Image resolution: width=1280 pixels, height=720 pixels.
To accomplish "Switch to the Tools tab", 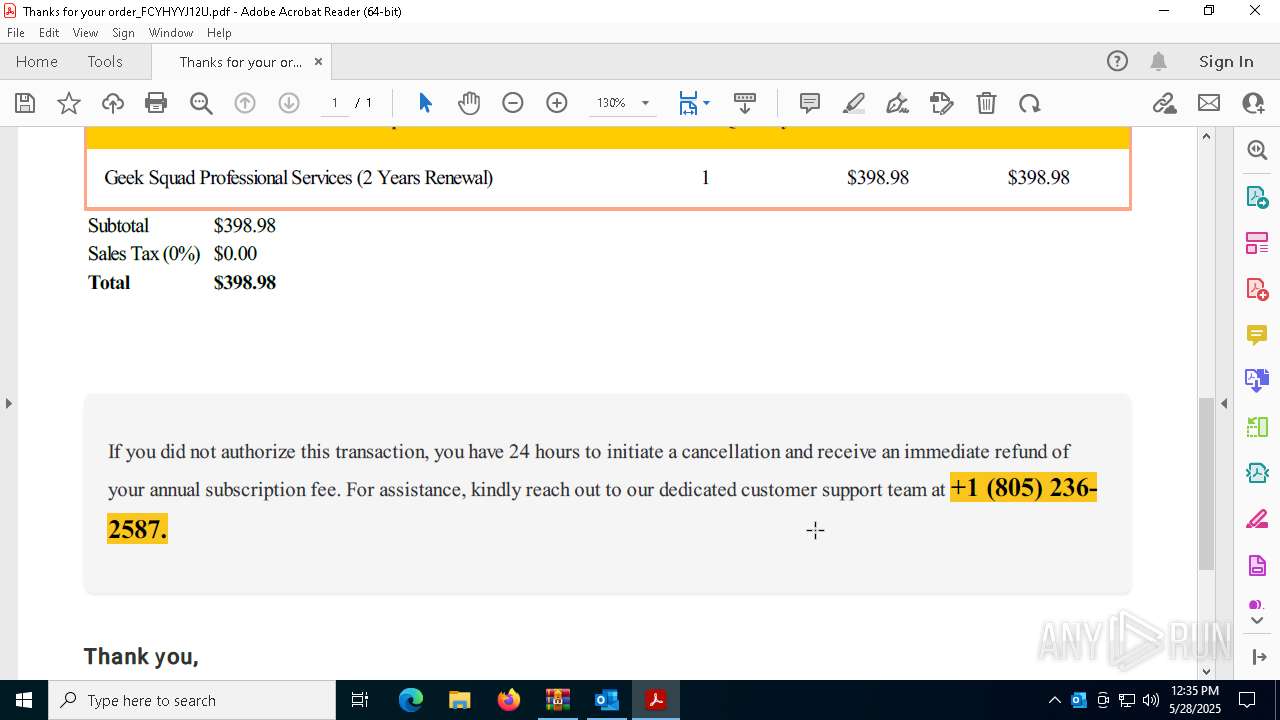I will pyautogui.click(x=105, y=61).
